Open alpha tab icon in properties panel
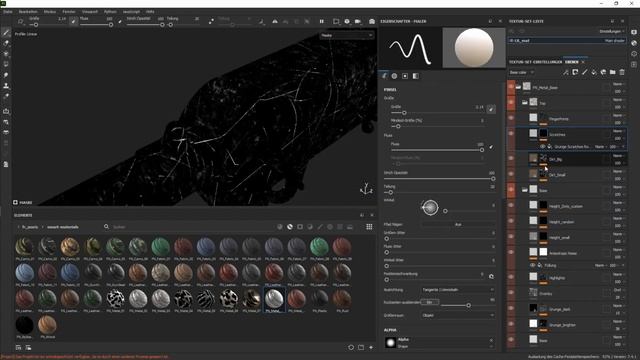 [394, 76]
